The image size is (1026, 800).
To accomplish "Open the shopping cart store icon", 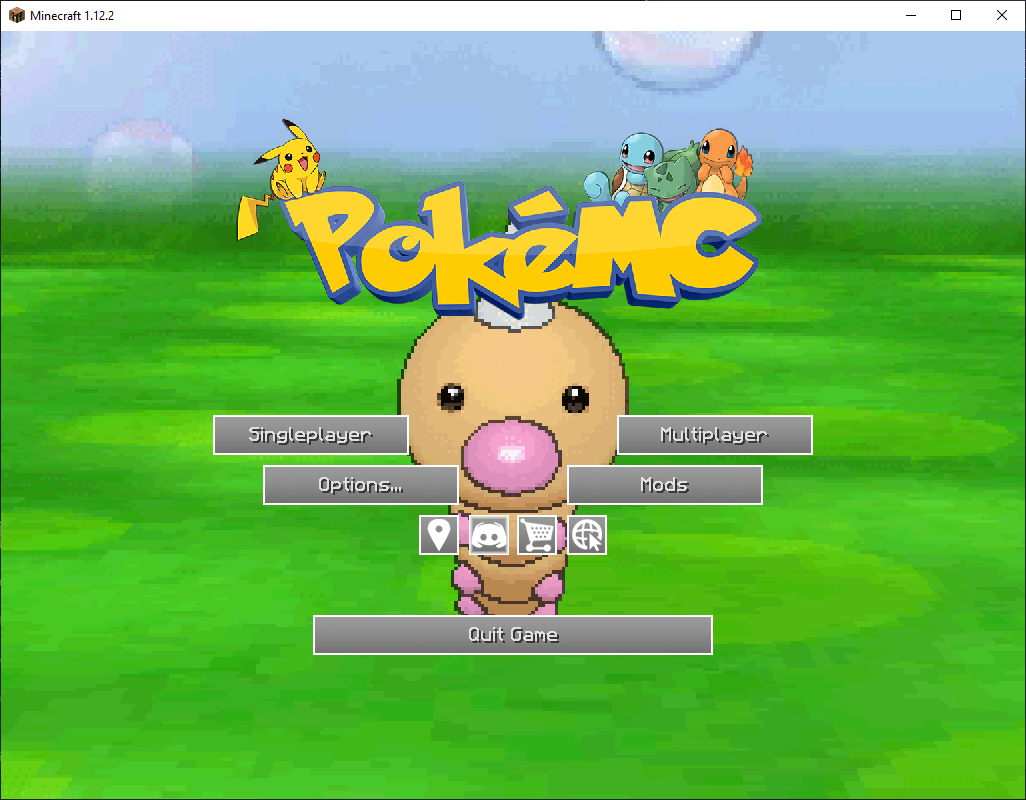I will point(537,535).
